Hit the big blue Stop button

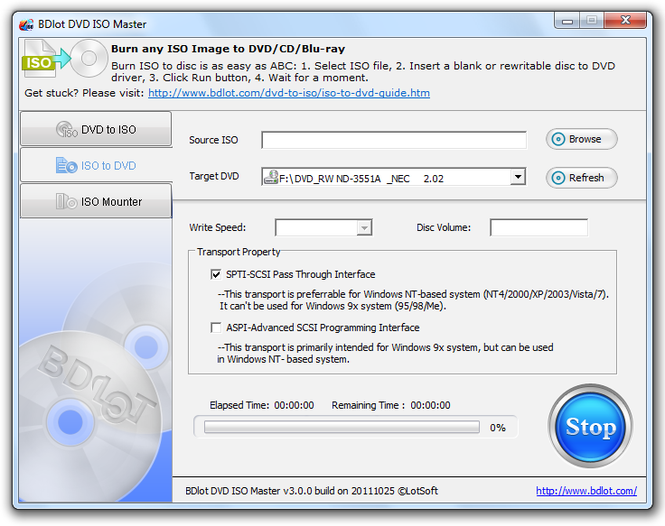[590, 426]
